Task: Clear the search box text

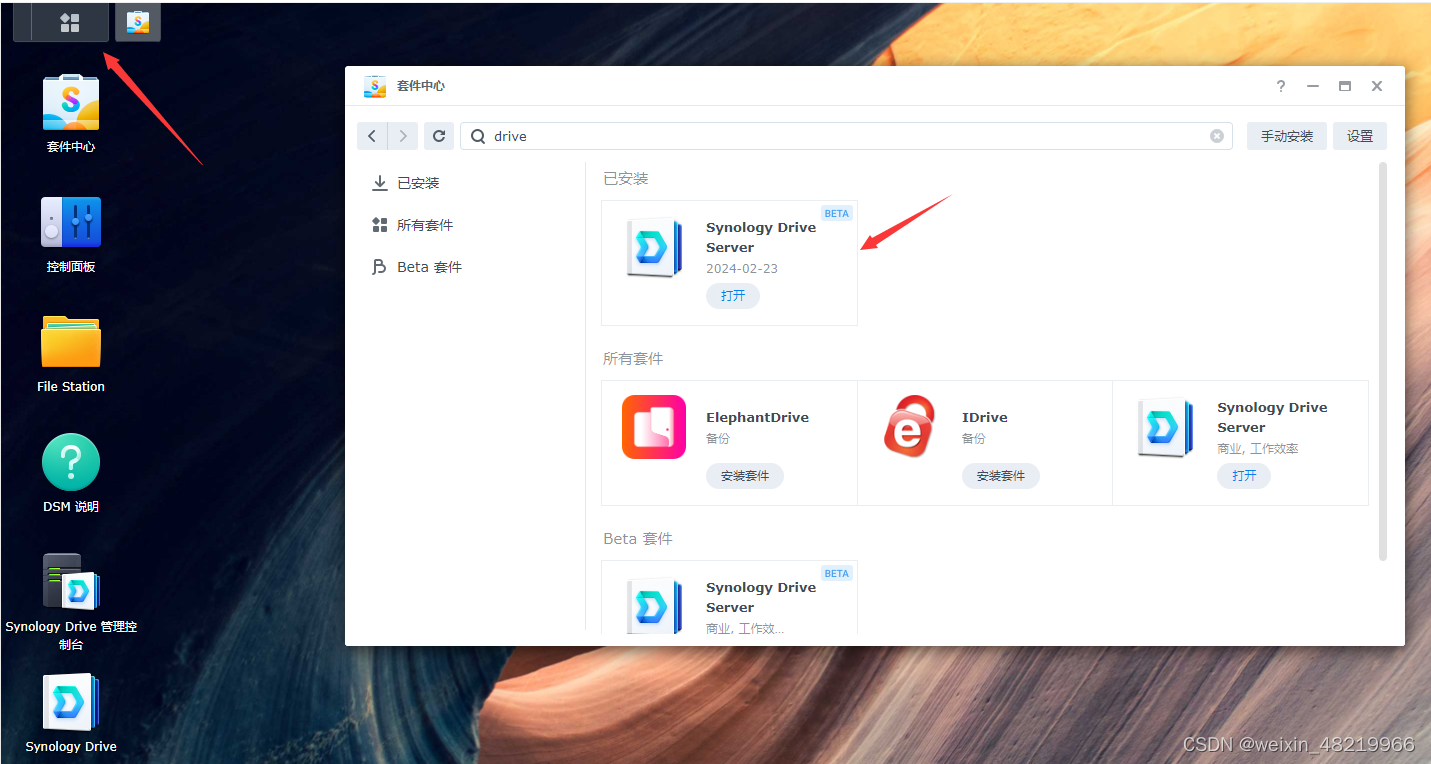Action: click(1217, 136)
